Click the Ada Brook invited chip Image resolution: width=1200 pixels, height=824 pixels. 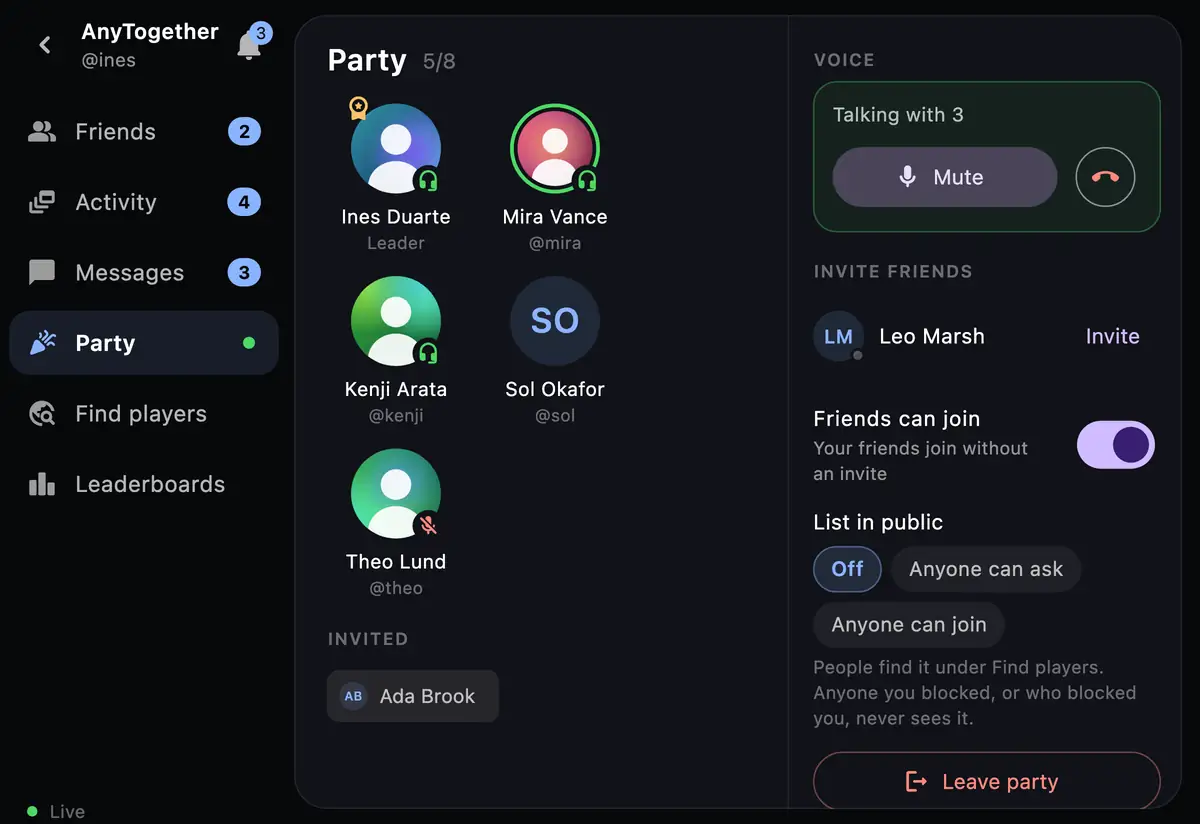pos(413,696)
